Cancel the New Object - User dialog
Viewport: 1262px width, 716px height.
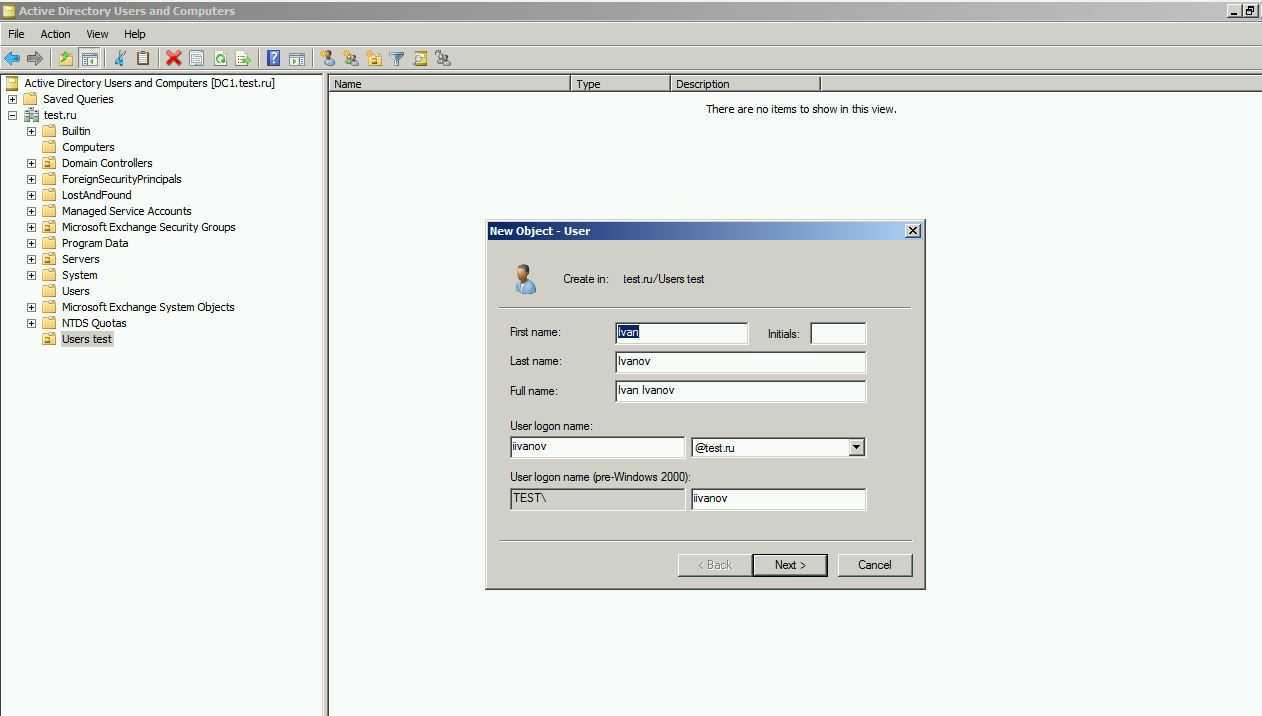tap(874, 565)
